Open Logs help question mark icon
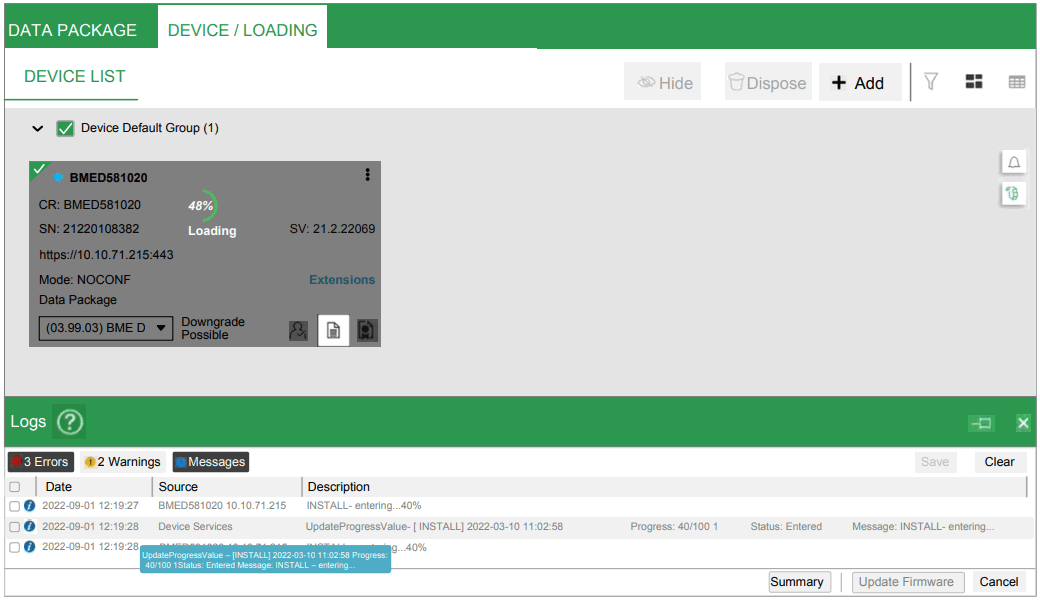Viewport: 1040px width, 601px height. click(70, 422)
